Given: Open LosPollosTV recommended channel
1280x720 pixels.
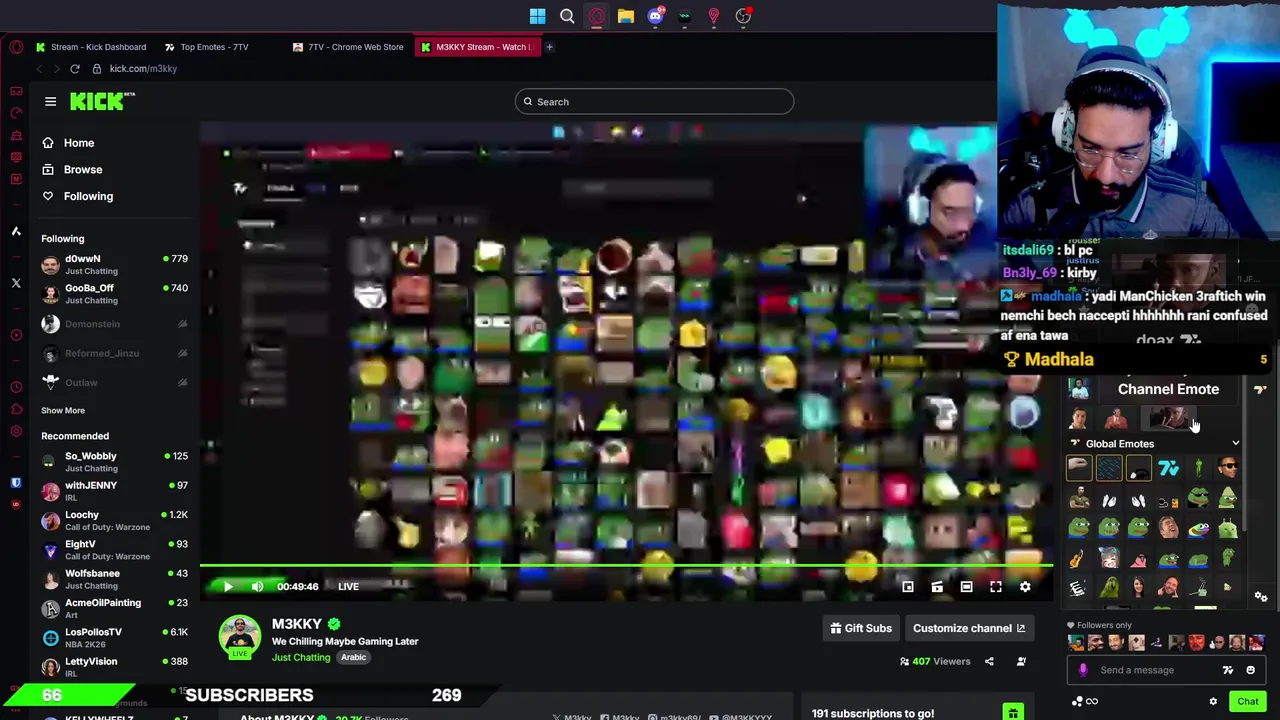Looking at the screenshot, I should 114,638.
